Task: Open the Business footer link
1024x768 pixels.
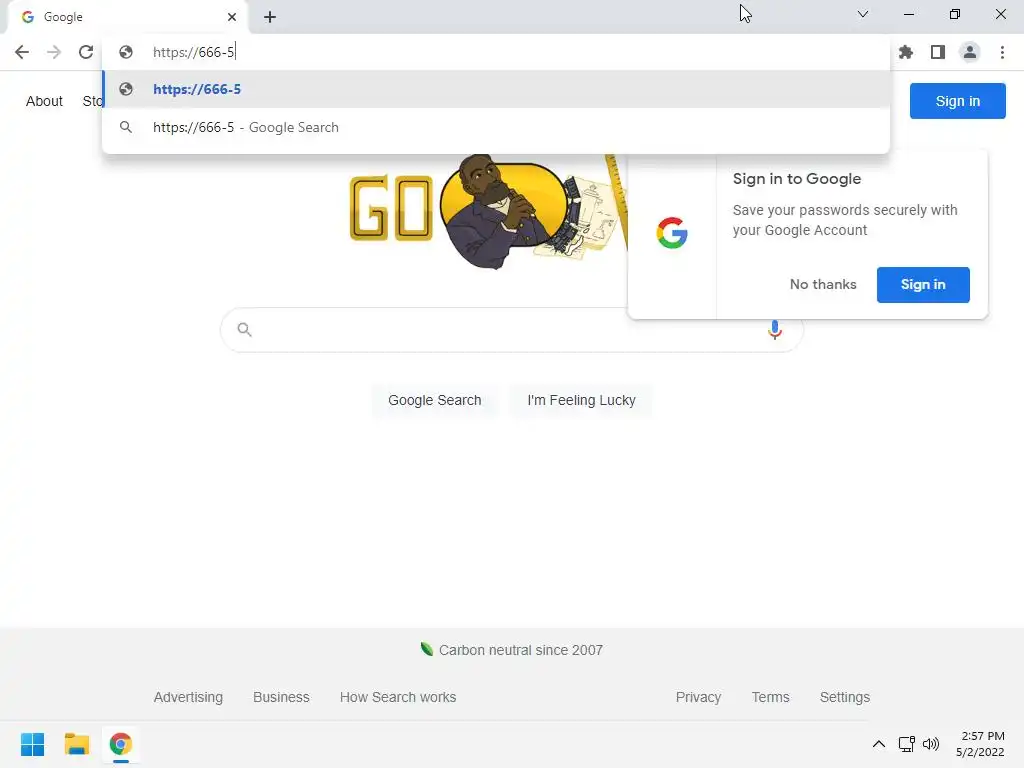Action: point(281,697)
